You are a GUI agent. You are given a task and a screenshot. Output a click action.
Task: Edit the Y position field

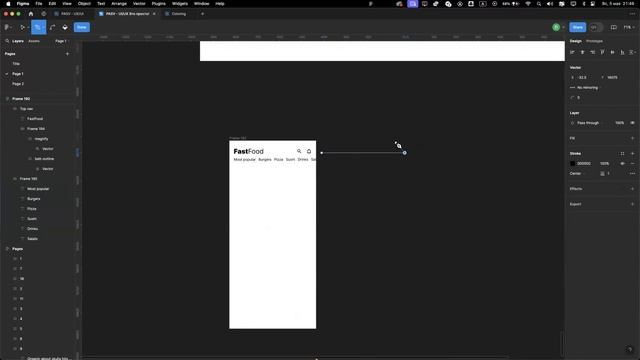[613, 78]
